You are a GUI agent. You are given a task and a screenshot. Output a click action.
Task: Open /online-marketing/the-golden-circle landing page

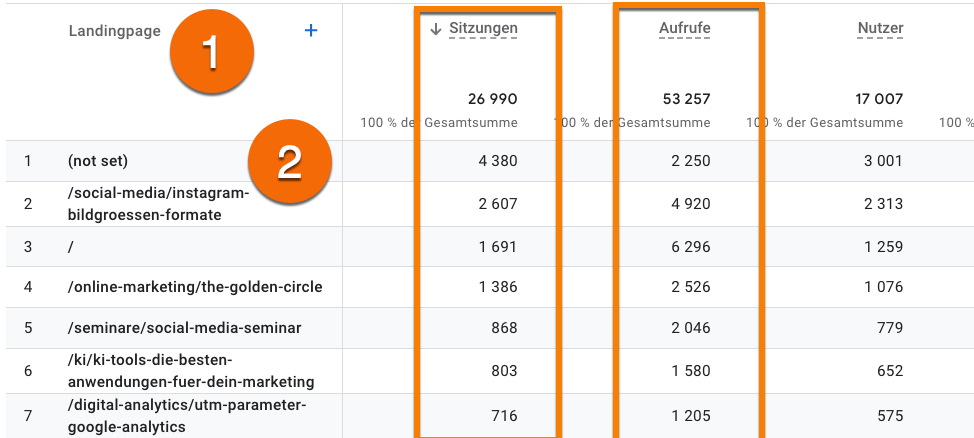click(195, 287)
